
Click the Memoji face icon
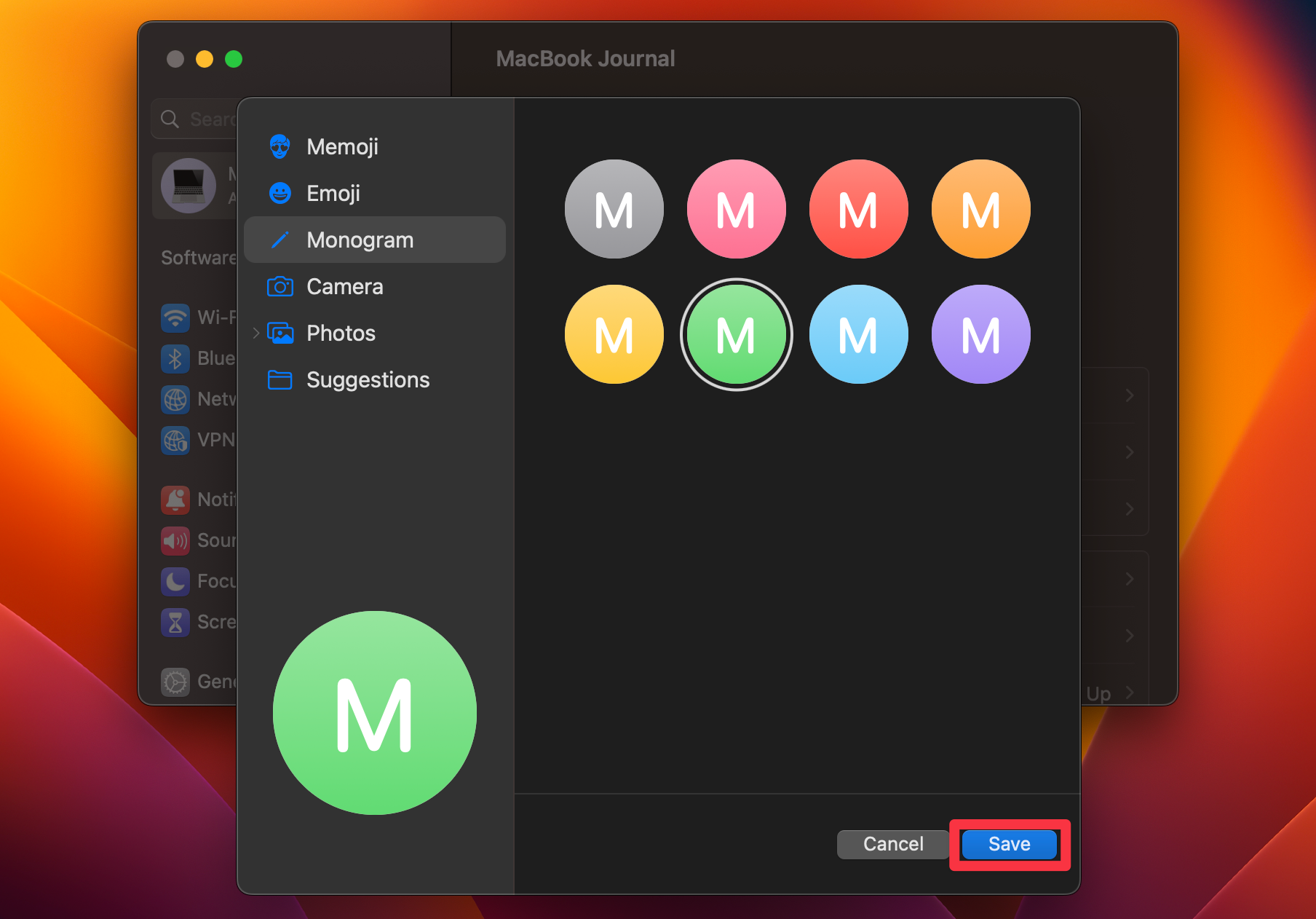pyautogui.click(x=280, y=146)
